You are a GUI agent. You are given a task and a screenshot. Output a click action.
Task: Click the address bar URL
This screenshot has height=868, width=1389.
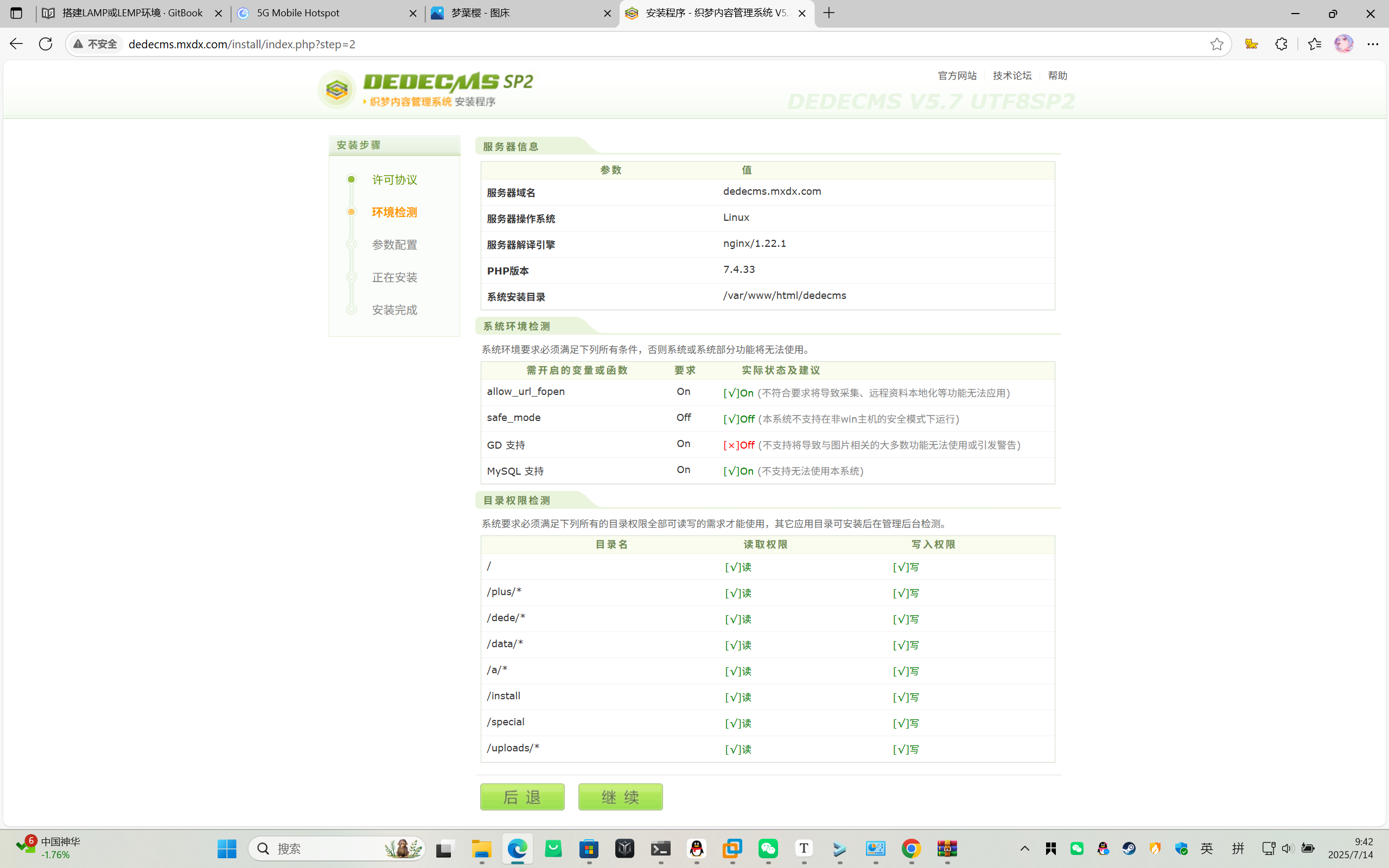[241, 44]
